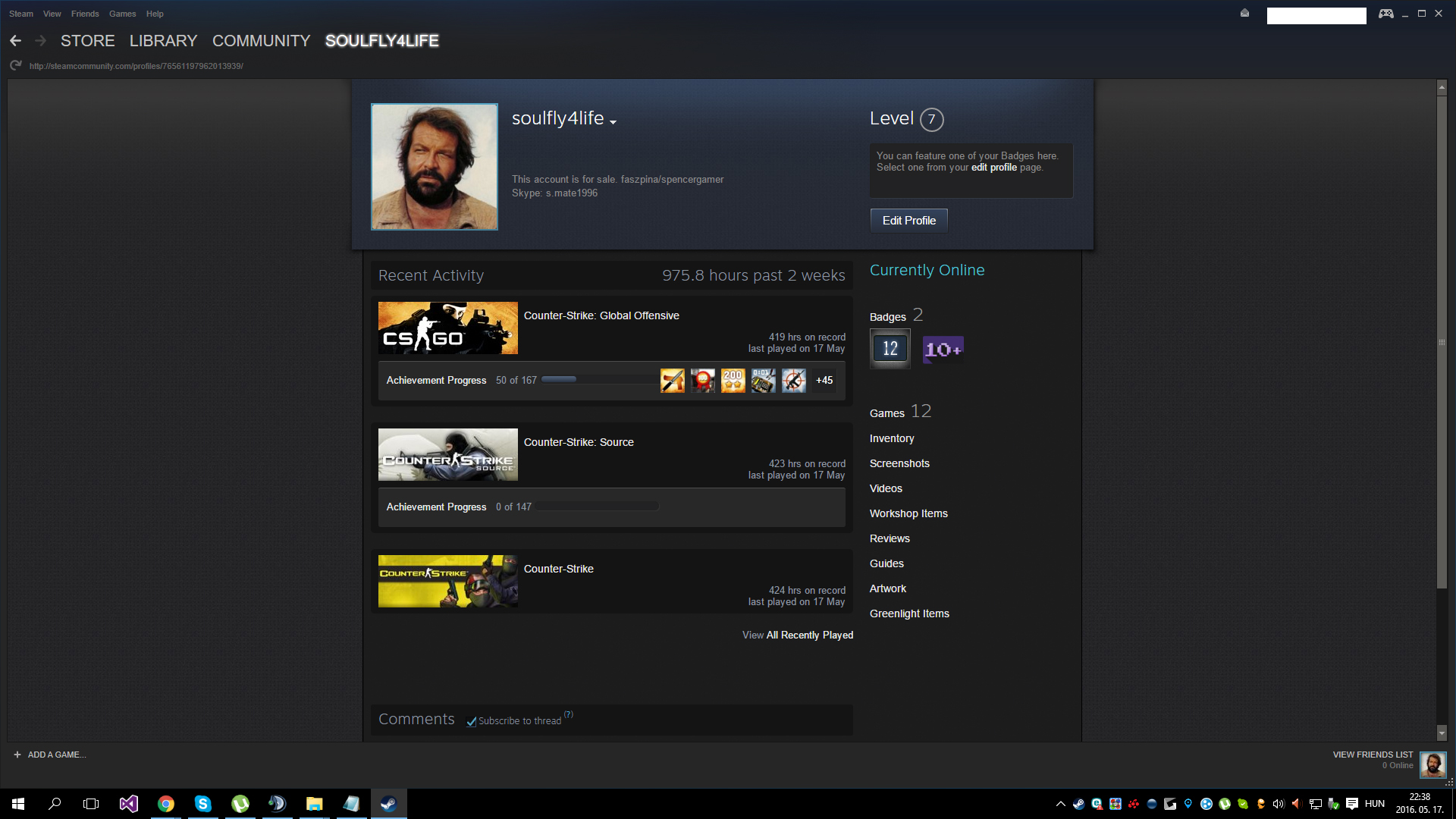
Task: Open the Friends menu
Action: pos(85,14)
